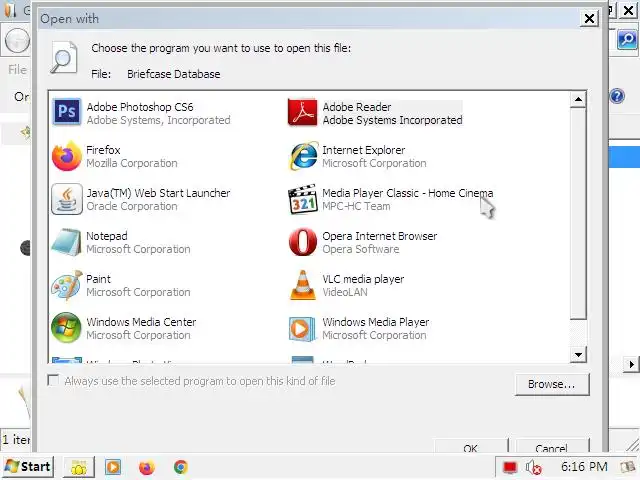Click the program list scroll up arrow

tap(578, 100)
